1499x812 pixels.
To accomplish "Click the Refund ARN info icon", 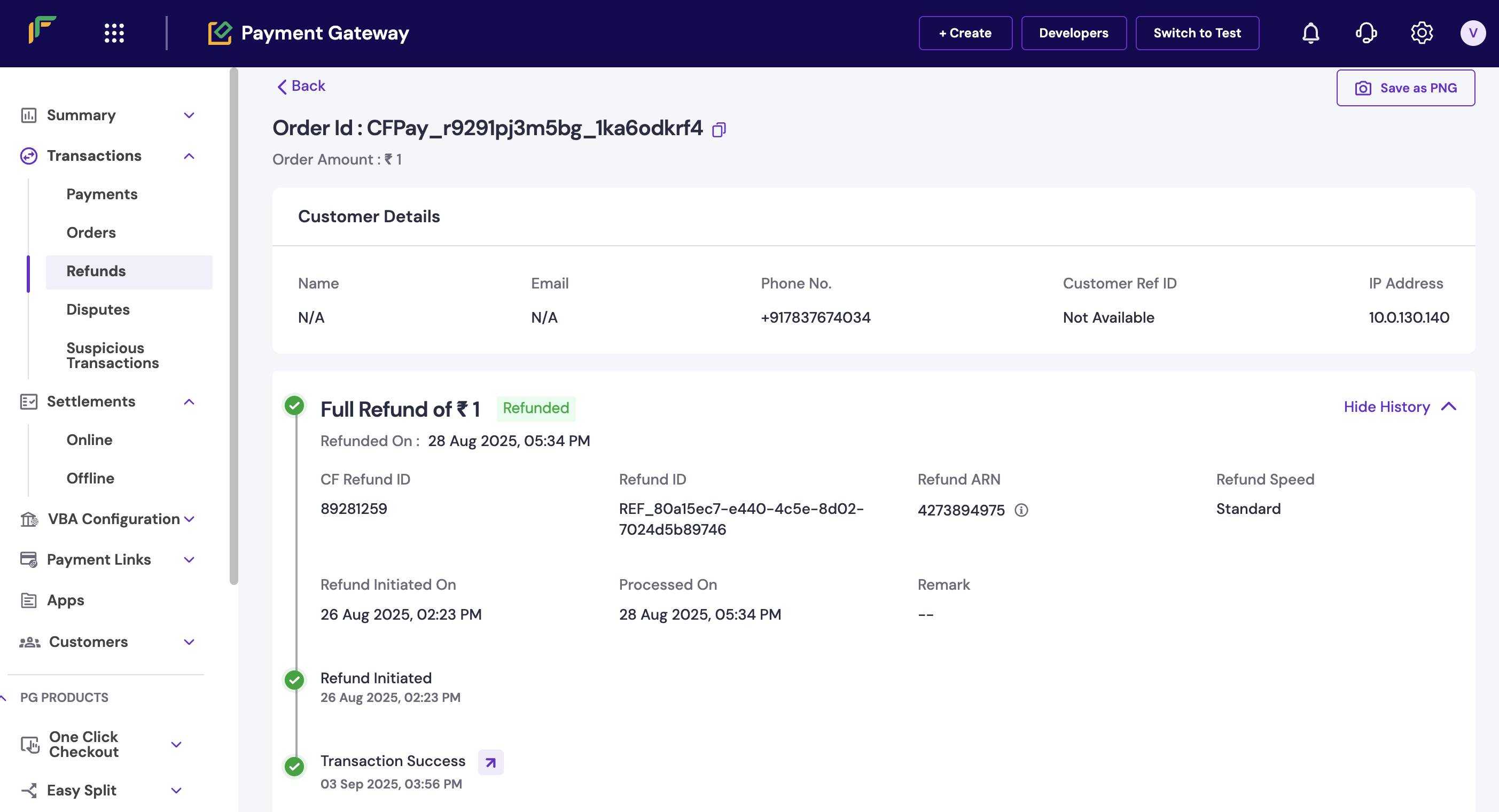I will 1021,511.
